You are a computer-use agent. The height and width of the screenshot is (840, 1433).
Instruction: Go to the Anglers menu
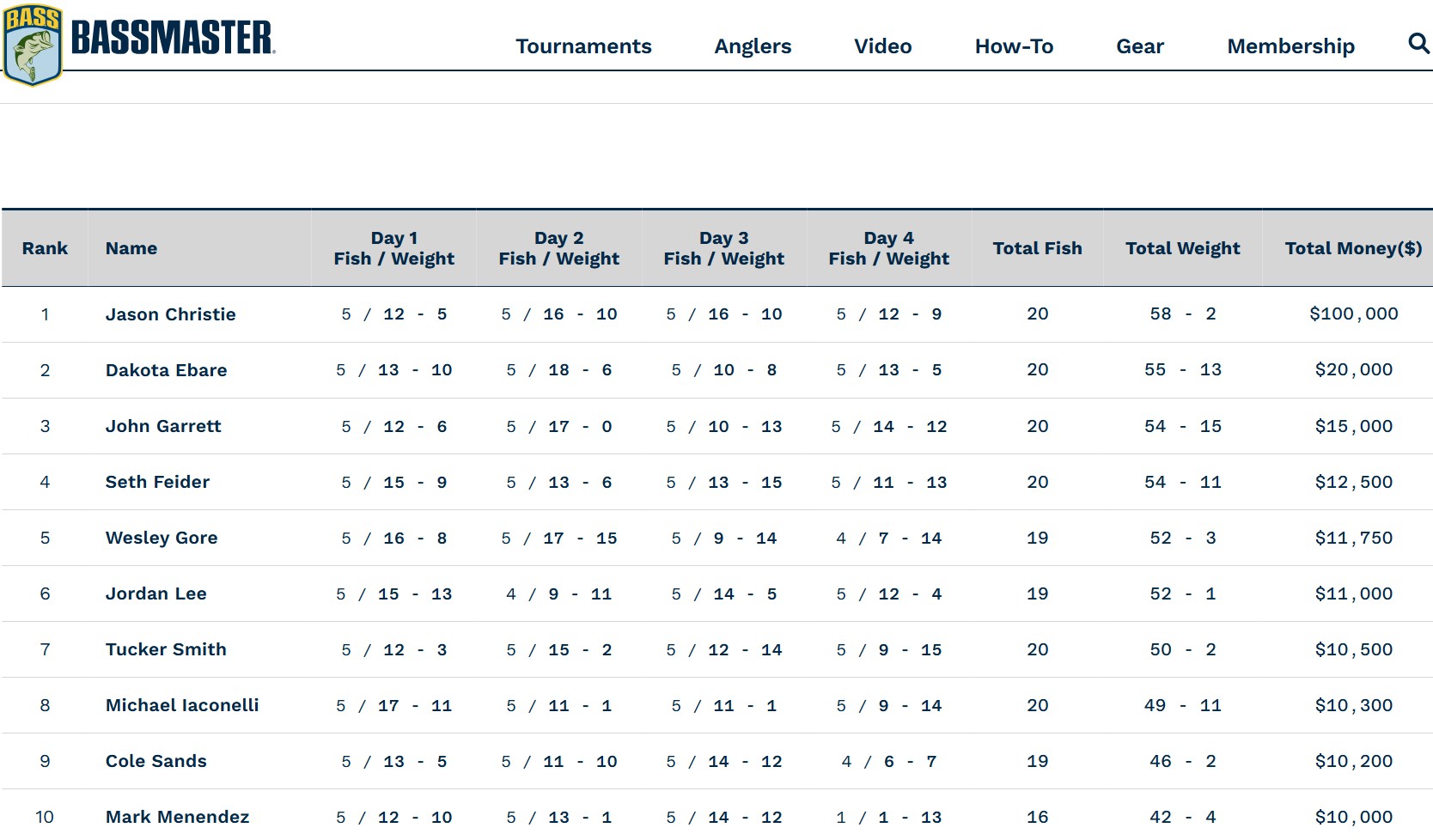(753, 46)
